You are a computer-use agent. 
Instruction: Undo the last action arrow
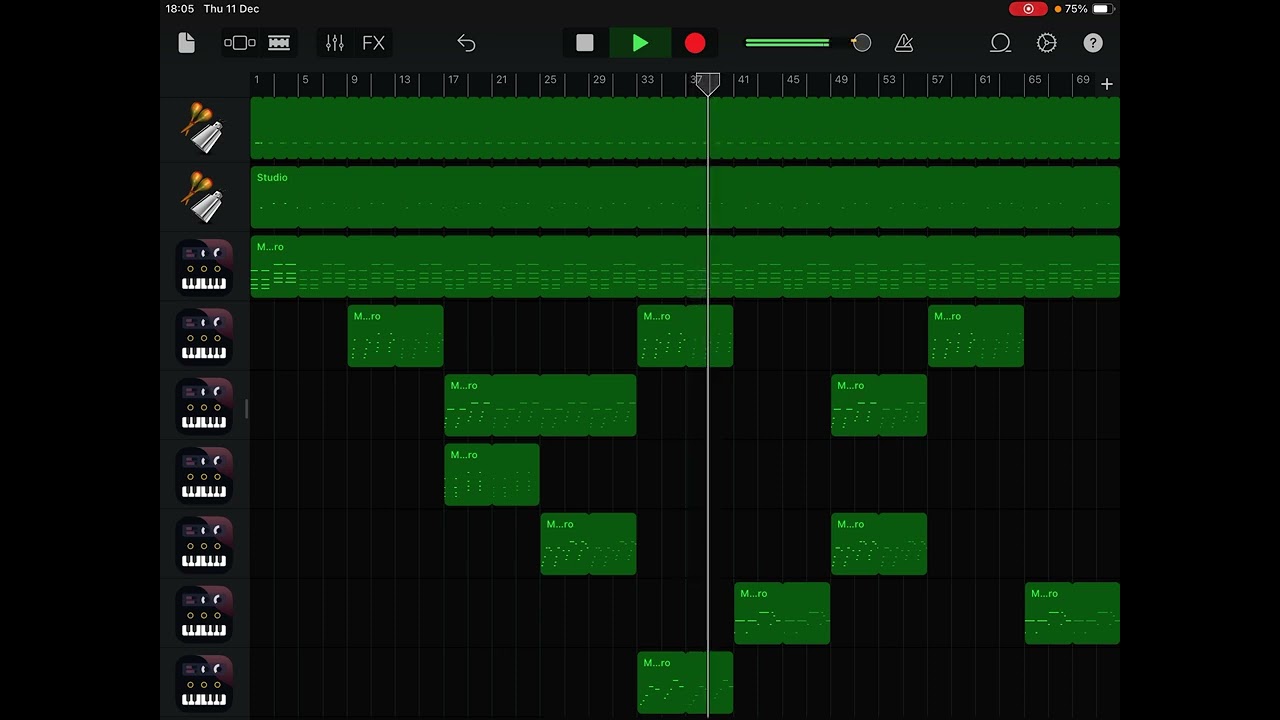[466, 43]
